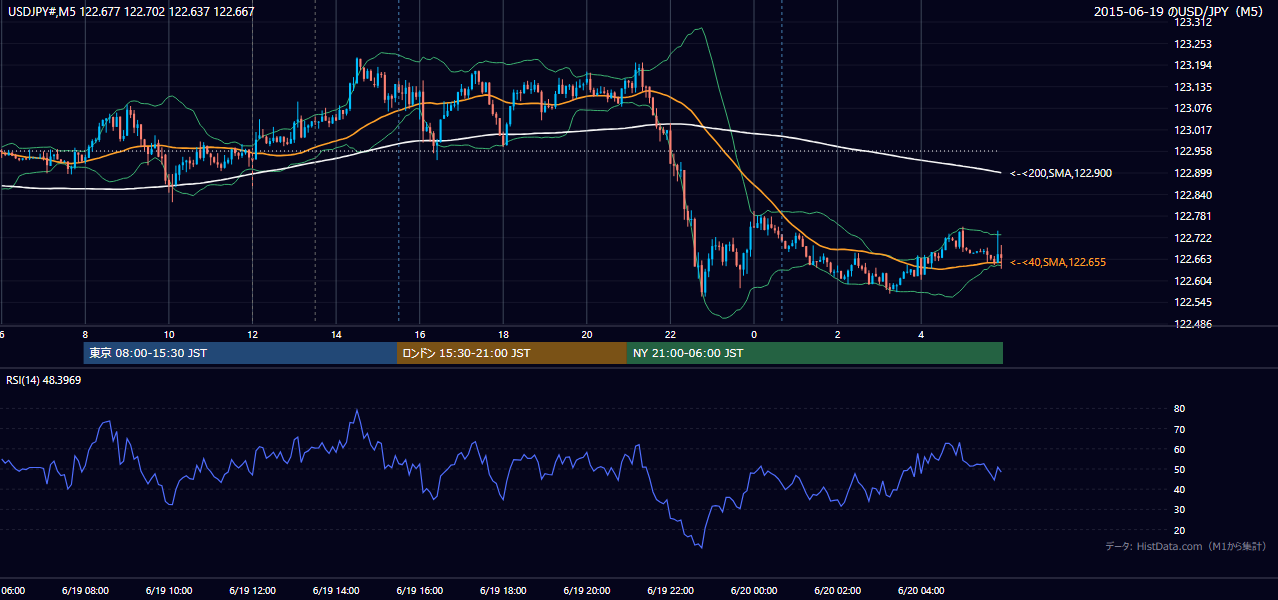Click RSI scale value 80
This screenshot has height=600, width=1278.
tap(1180, 409)
